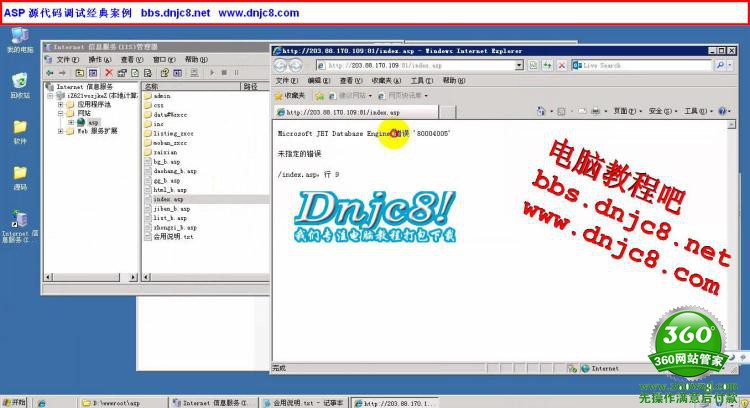Open 文件(F) menu in IIS Manager
The image size is (750, 408).
coord(67,60)
